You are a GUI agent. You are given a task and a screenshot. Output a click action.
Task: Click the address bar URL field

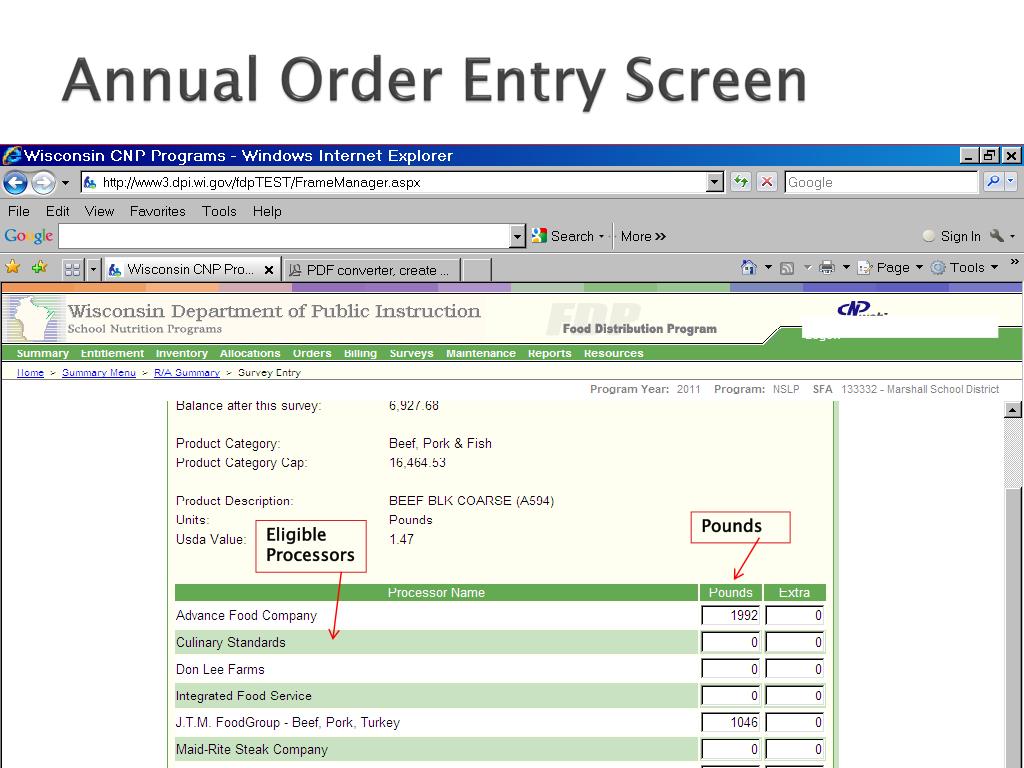point(393,182)
